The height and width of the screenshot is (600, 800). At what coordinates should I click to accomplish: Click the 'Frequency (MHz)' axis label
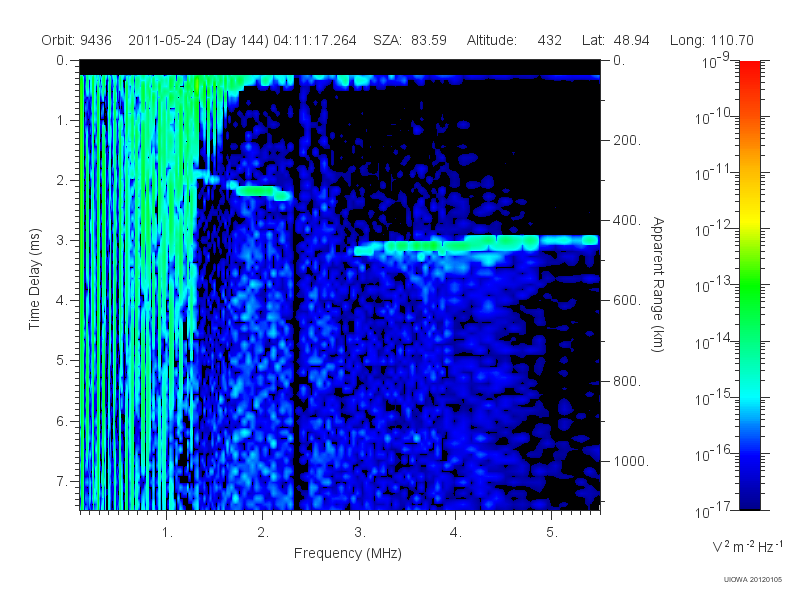click(x=348, y=553)
